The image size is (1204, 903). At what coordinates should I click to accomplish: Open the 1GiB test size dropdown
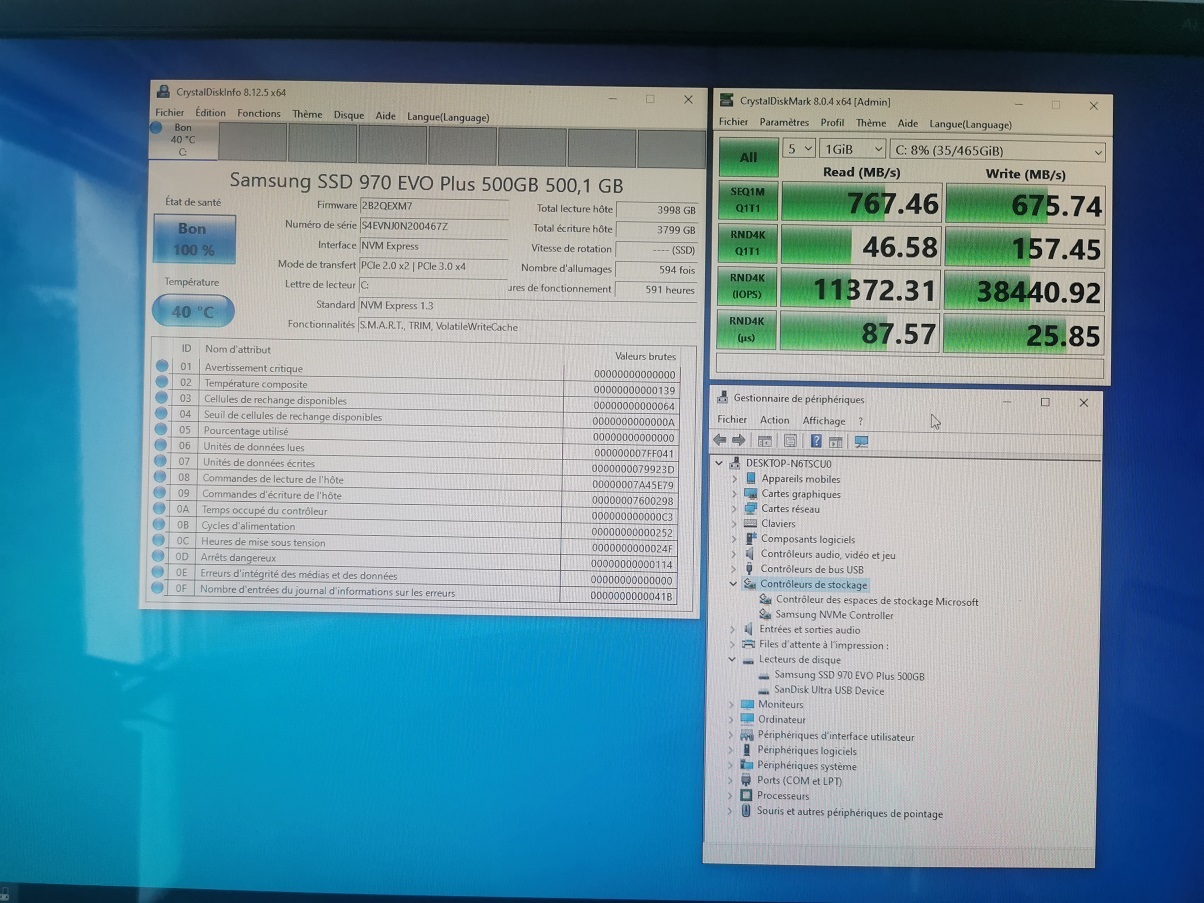tap(852, 149)
